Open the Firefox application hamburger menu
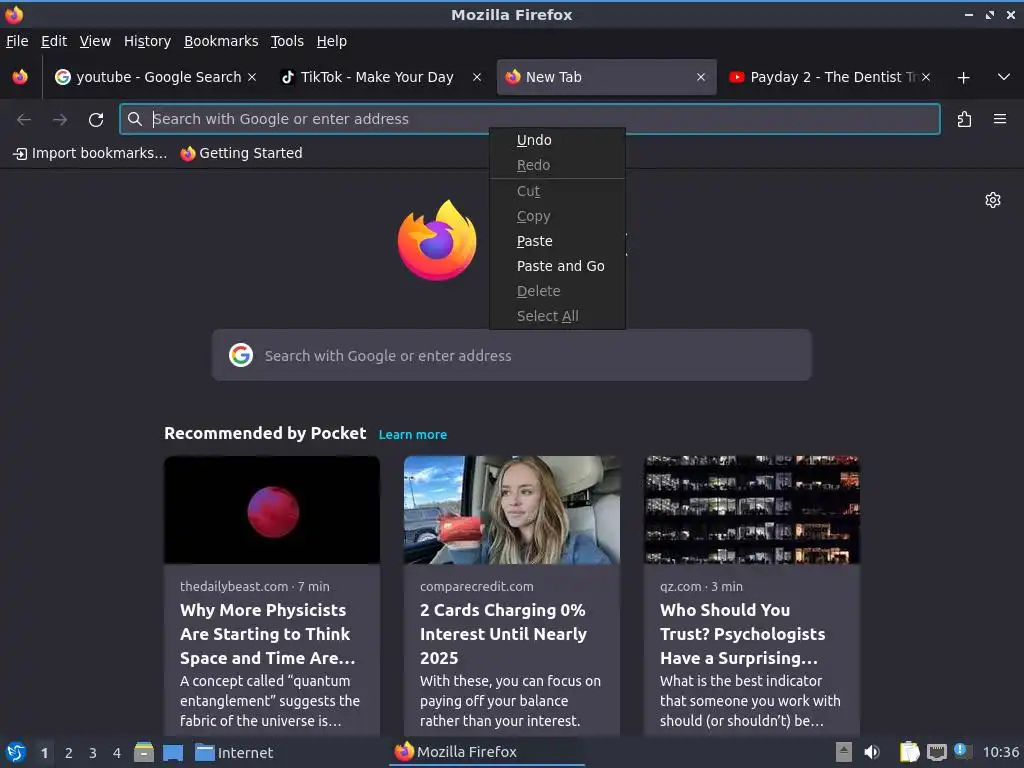1024x768 pixels. tap(1000, 119)
